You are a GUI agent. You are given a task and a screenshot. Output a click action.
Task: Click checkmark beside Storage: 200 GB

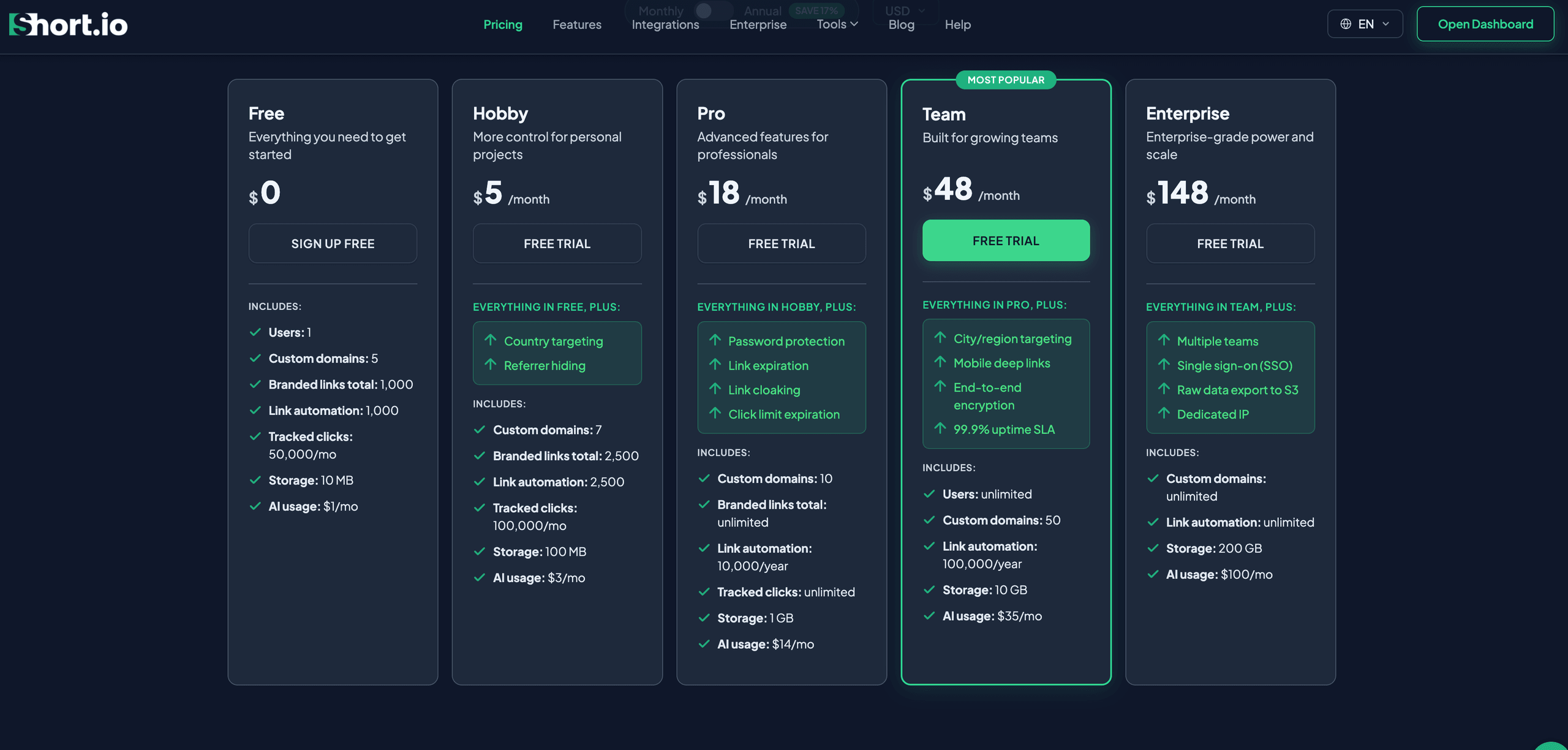tap(1153, 548)
